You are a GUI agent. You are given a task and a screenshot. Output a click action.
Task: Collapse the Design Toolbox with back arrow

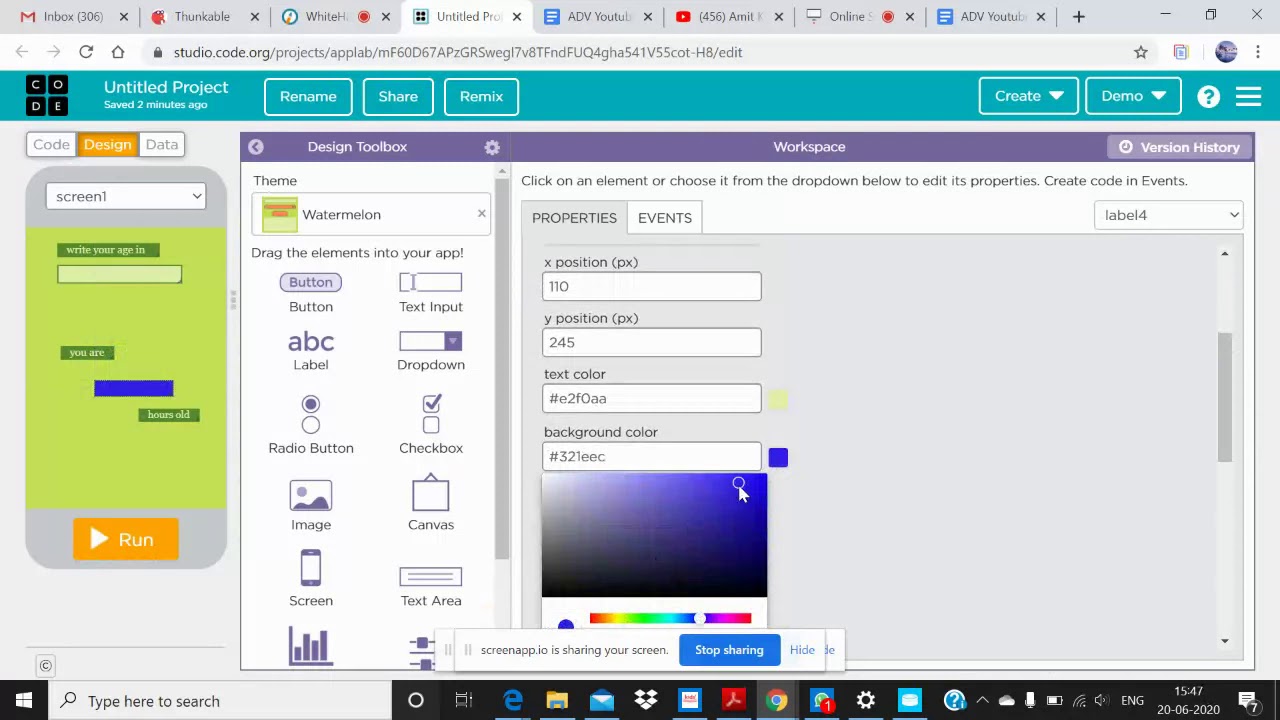[x=256, y=147]
